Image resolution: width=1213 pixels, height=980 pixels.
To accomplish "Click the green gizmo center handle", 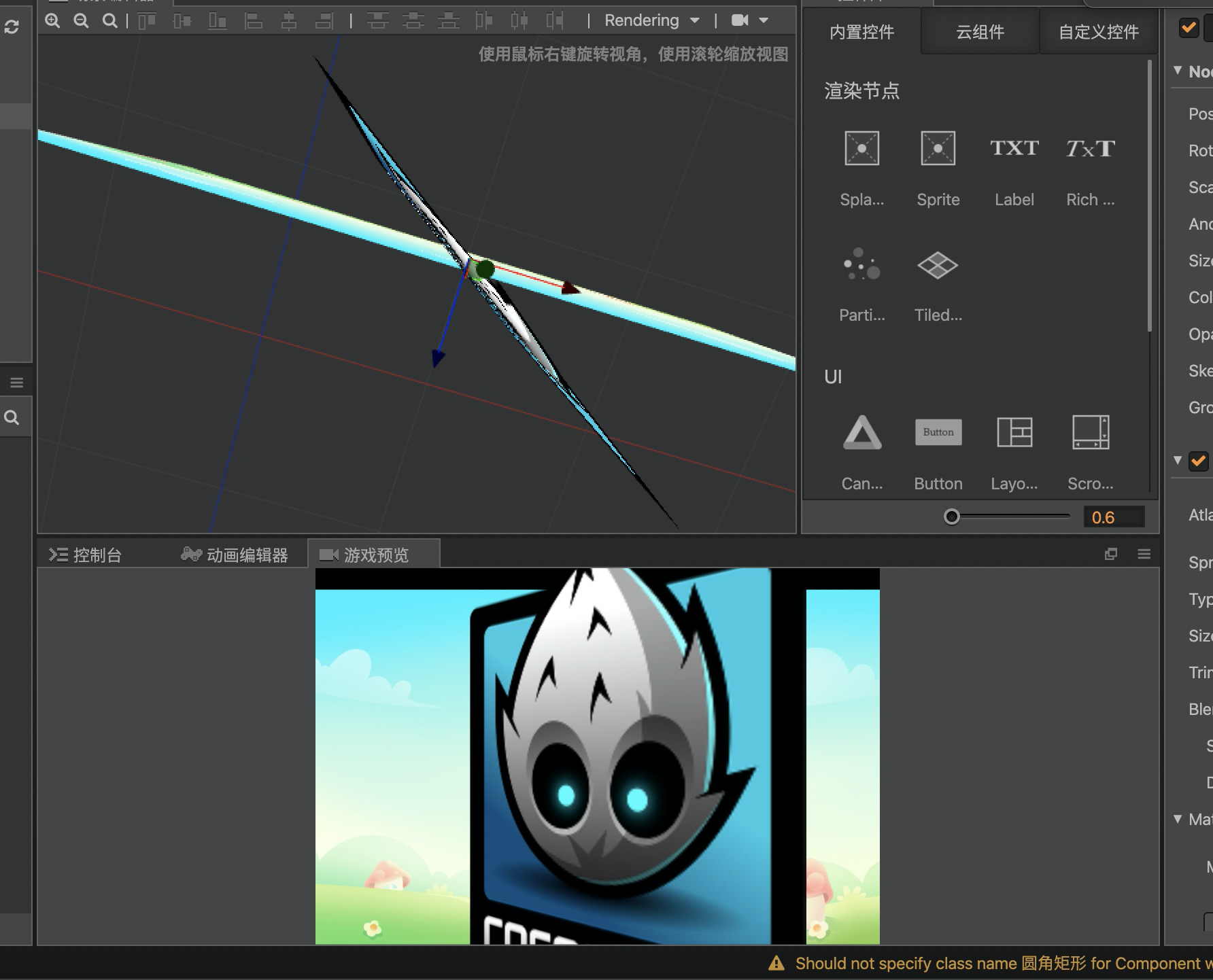I will click(484, 270).
